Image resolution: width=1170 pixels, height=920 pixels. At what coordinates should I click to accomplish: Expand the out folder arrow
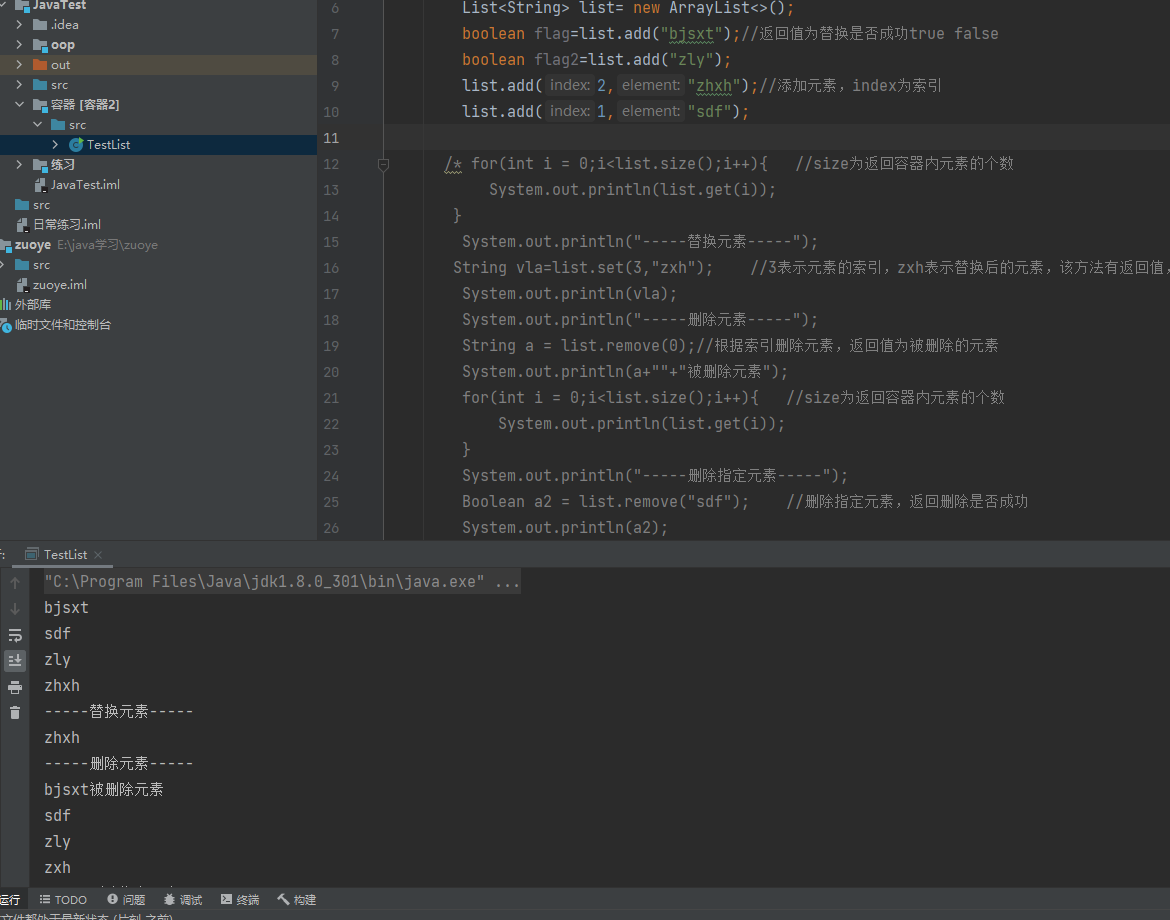coord(19,65)
